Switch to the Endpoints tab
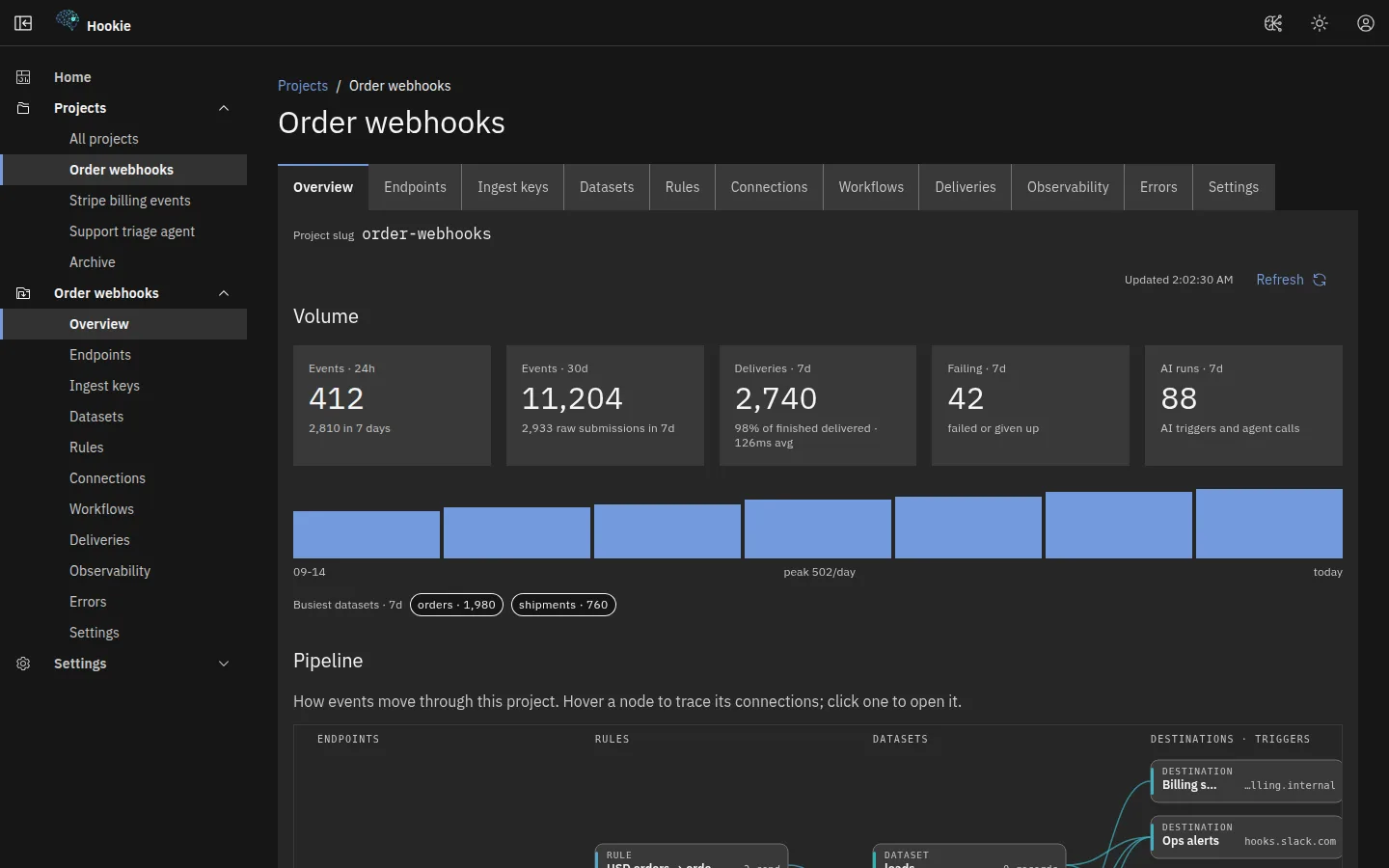 pyautogui.click(x=415, y=187)
